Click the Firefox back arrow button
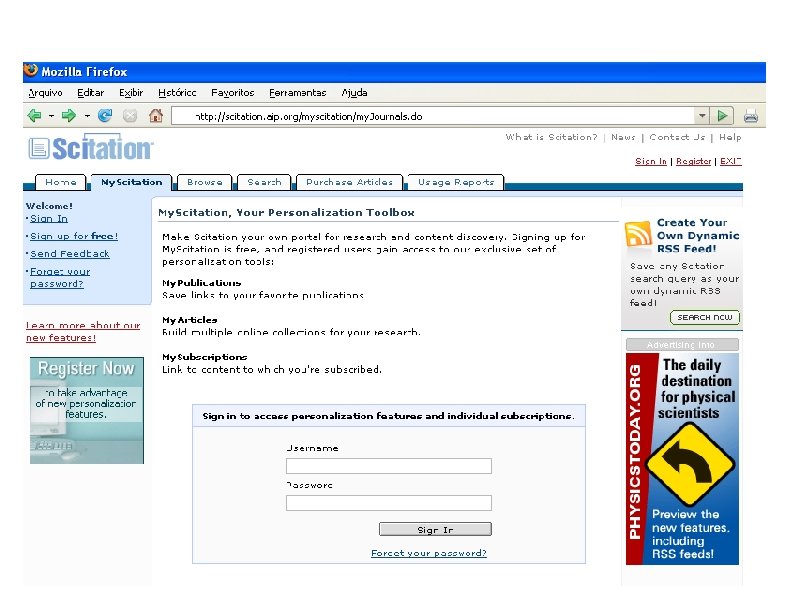 [x=34, y=116]
